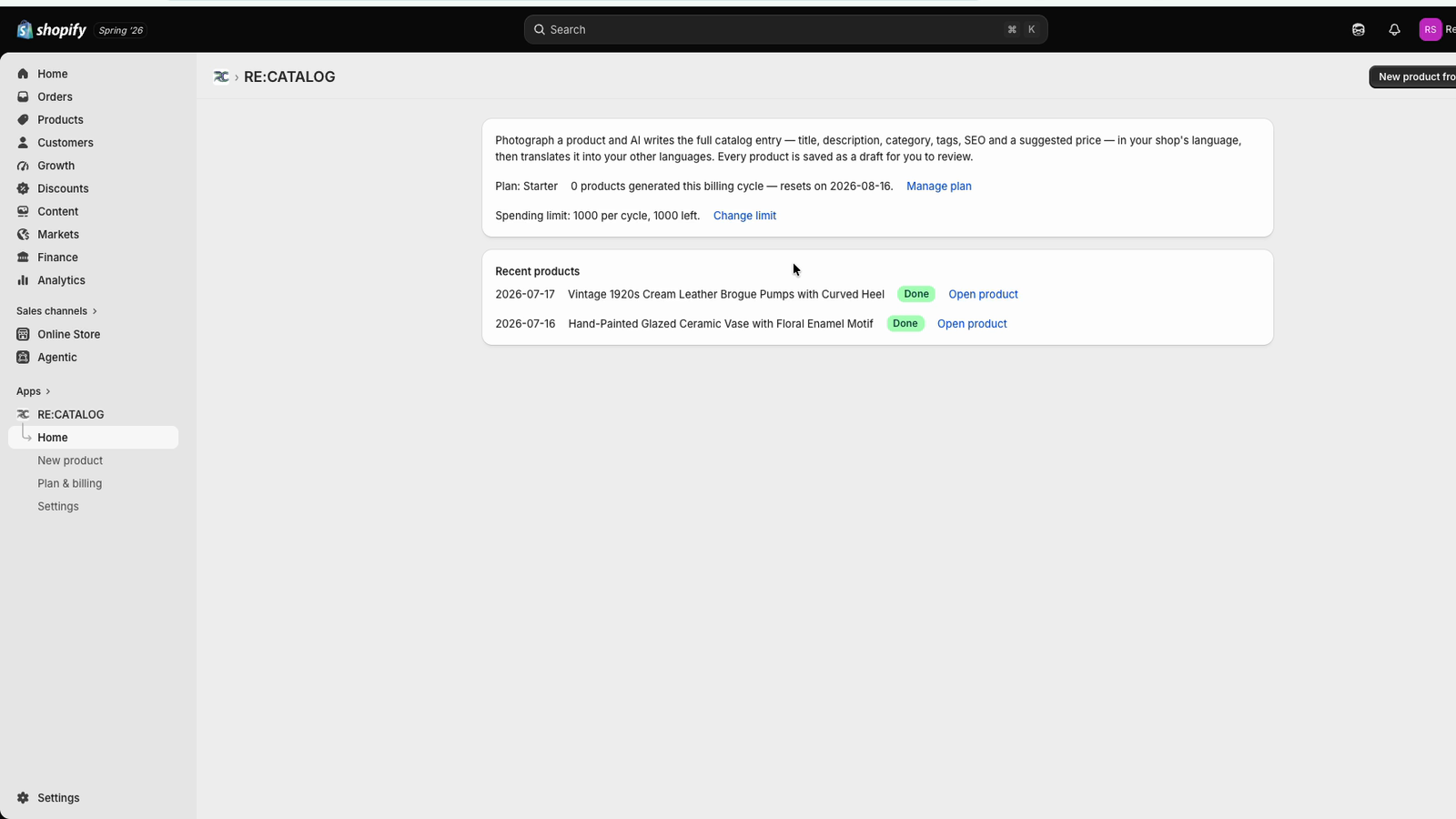This screenshot has height=819, width=1456.
Task: Click the date 2026-07-17
Action: (x=525, y=294)
